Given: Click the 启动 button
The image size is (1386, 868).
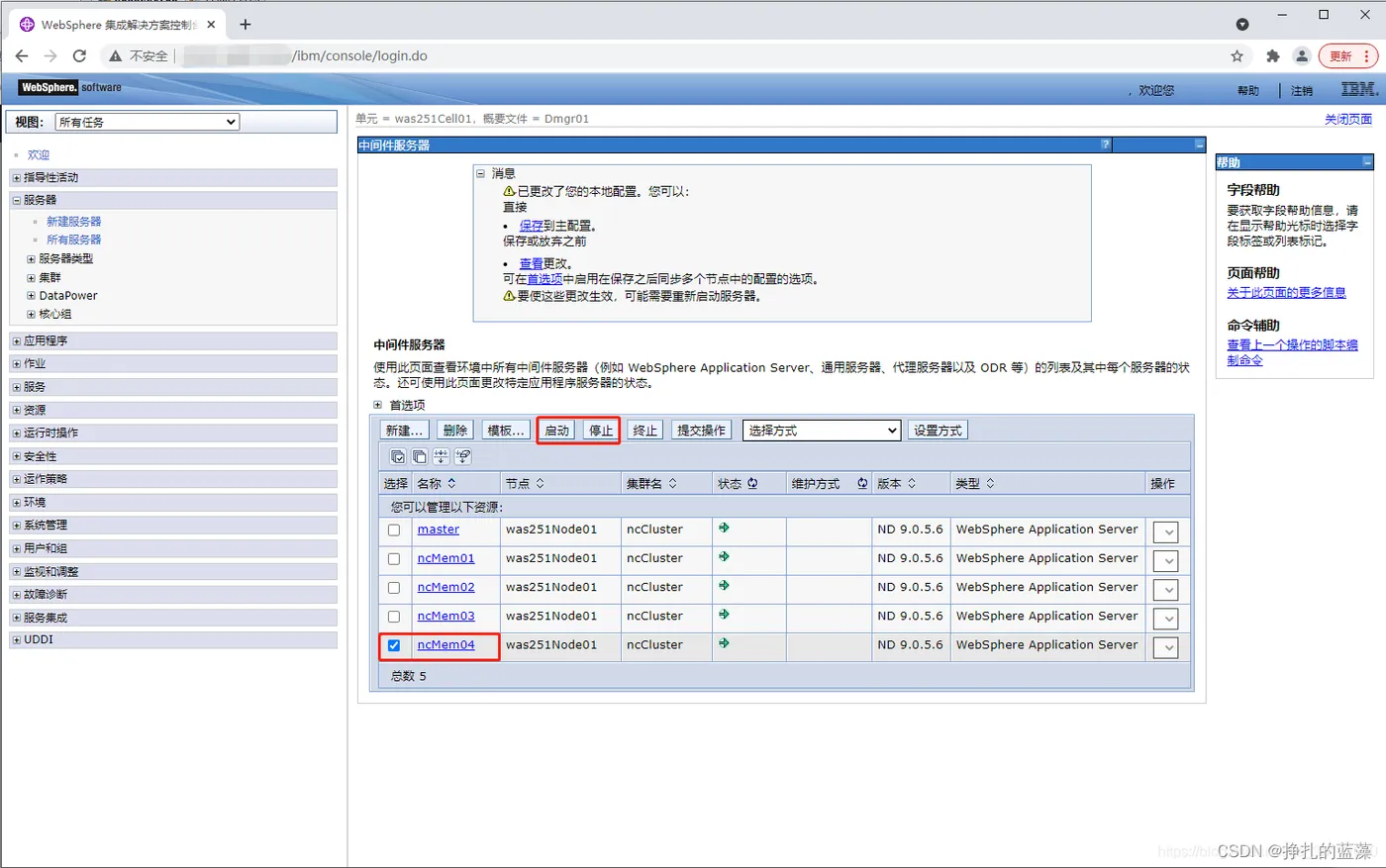Looking at the screenshot, I should (557, 431).
